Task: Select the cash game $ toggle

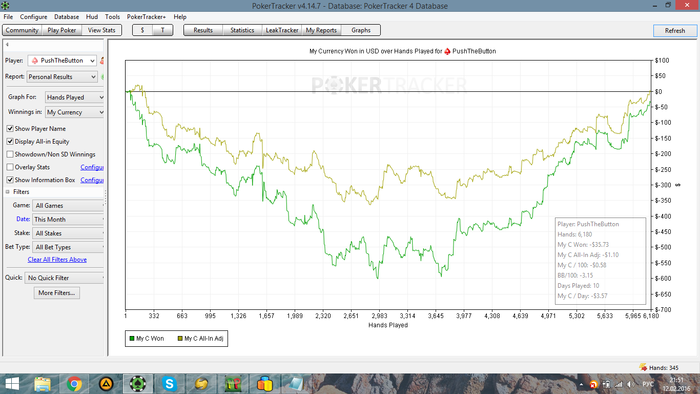Action: [x=142, y=30]
